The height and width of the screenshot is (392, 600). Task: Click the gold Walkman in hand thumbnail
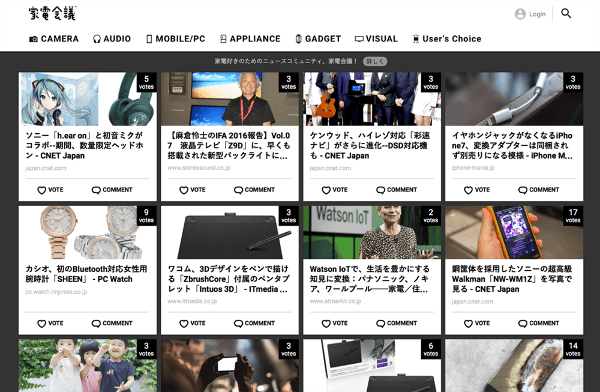pyautogui.click(x=514, y=233)
